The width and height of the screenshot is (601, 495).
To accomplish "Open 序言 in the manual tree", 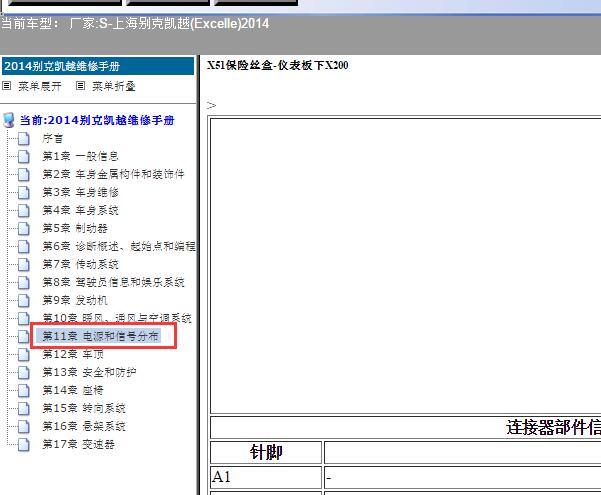I will (x=53, y=138).
